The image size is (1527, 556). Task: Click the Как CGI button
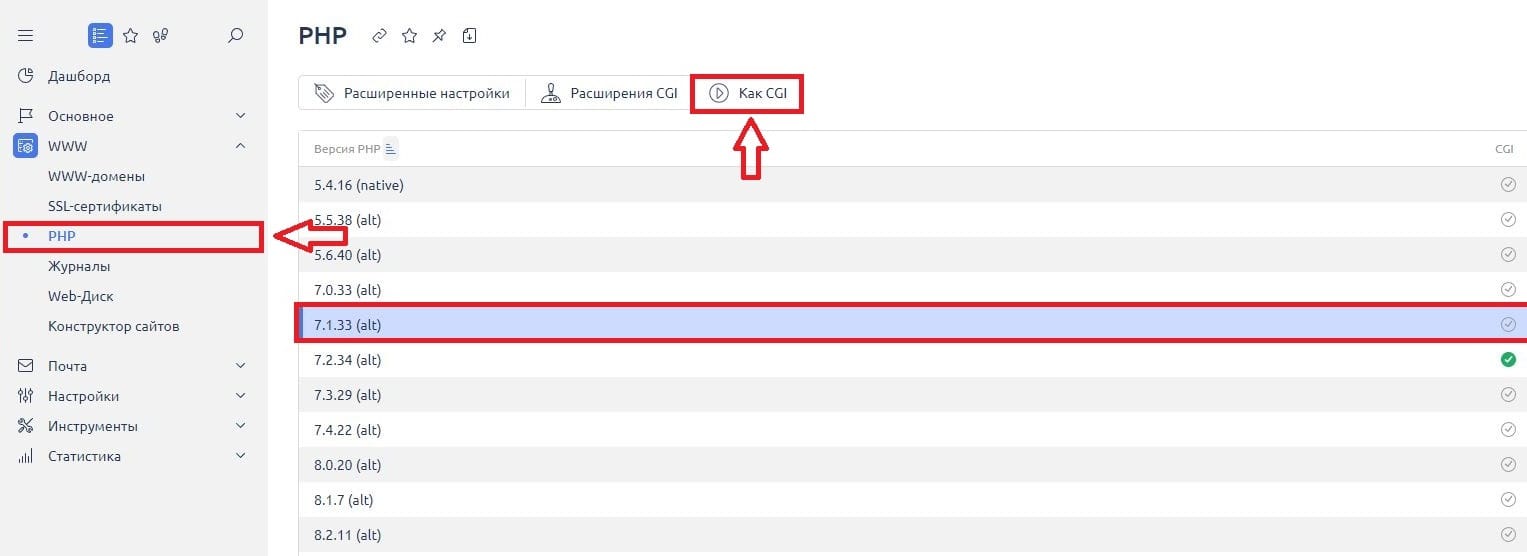click(747, 93)
